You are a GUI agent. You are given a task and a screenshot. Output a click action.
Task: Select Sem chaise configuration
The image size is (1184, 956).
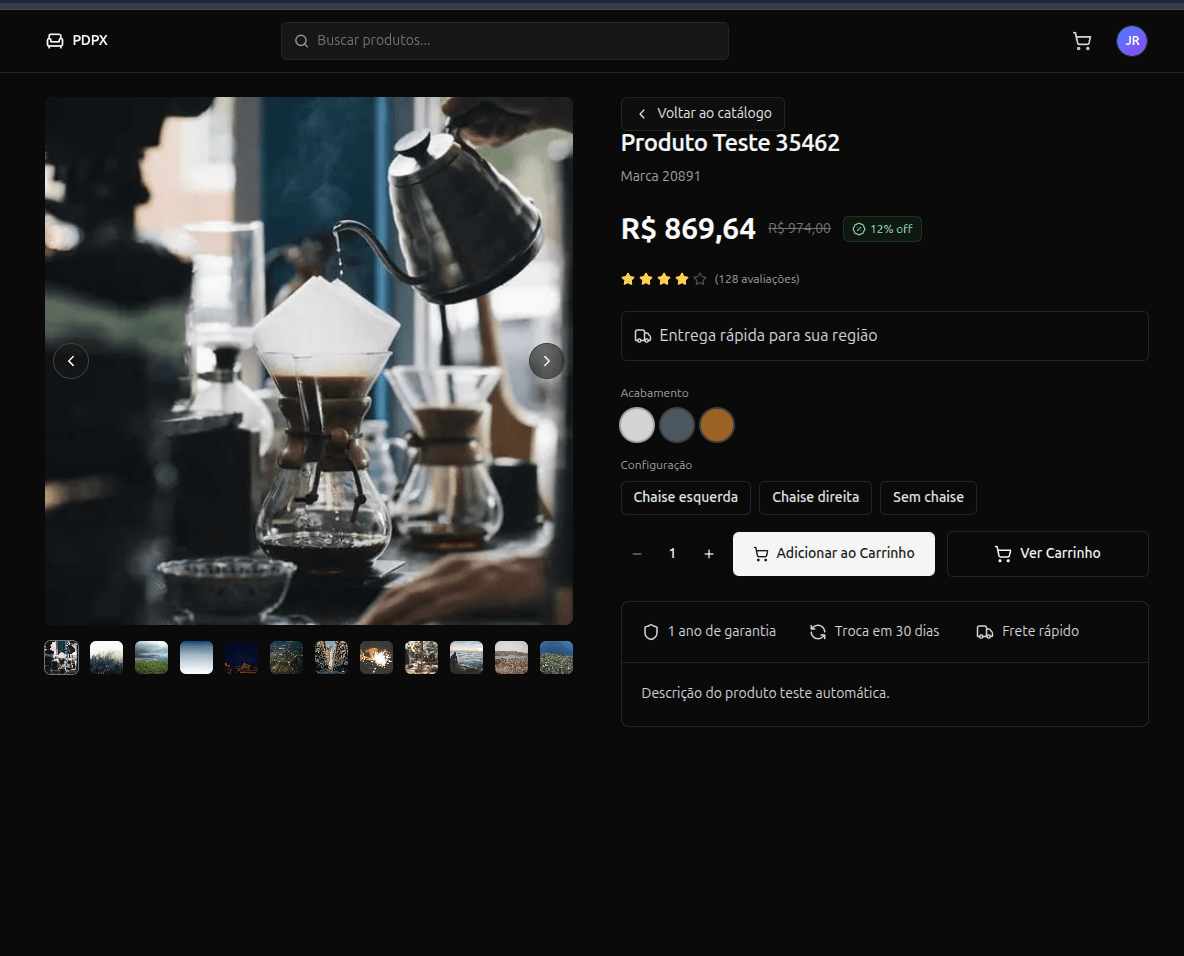[x=928, y=498]
